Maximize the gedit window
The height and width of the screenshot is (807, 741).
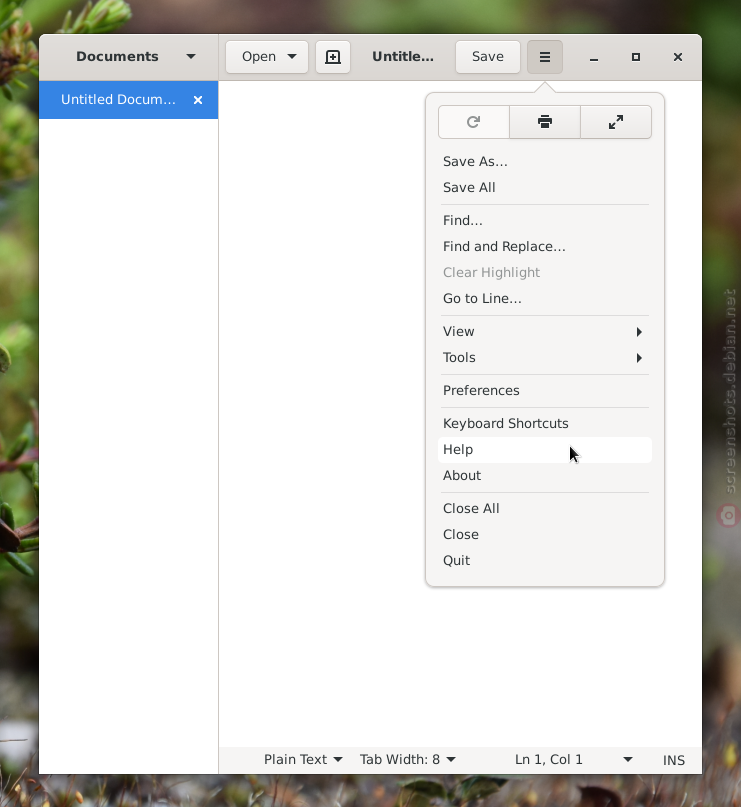point(636,57)
